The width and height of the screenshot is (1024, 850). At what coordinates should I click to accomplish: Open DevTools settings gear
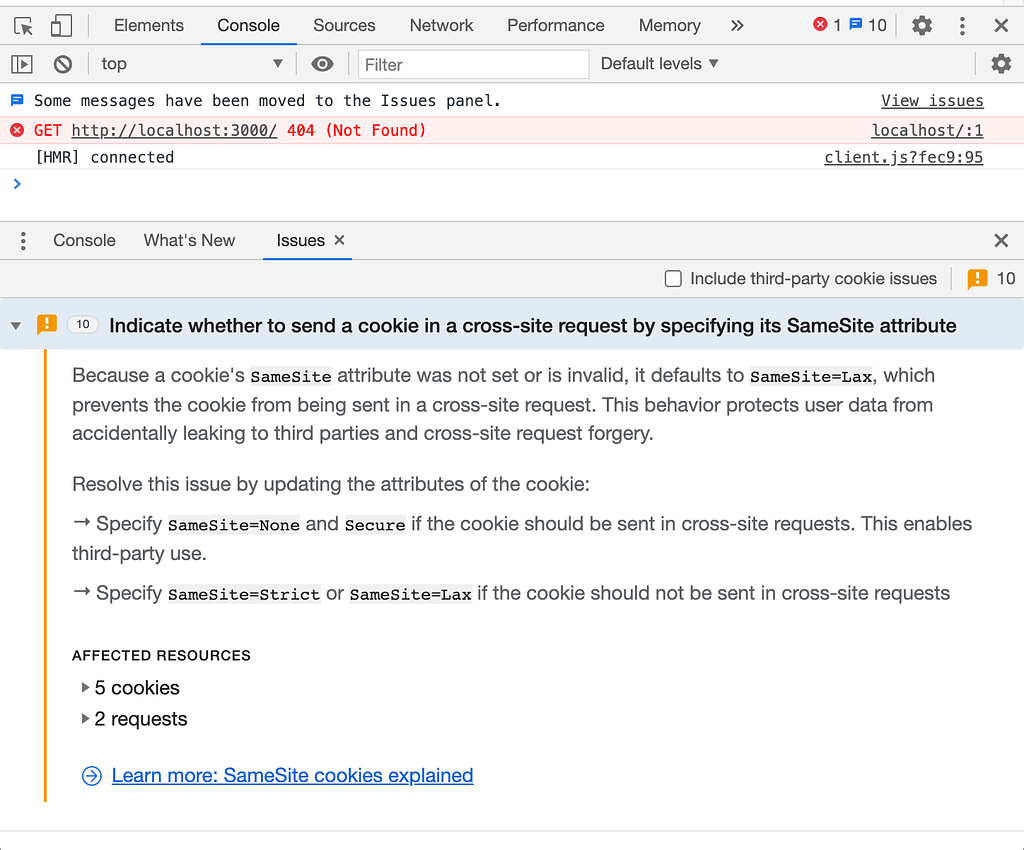[x=921, y=25]
